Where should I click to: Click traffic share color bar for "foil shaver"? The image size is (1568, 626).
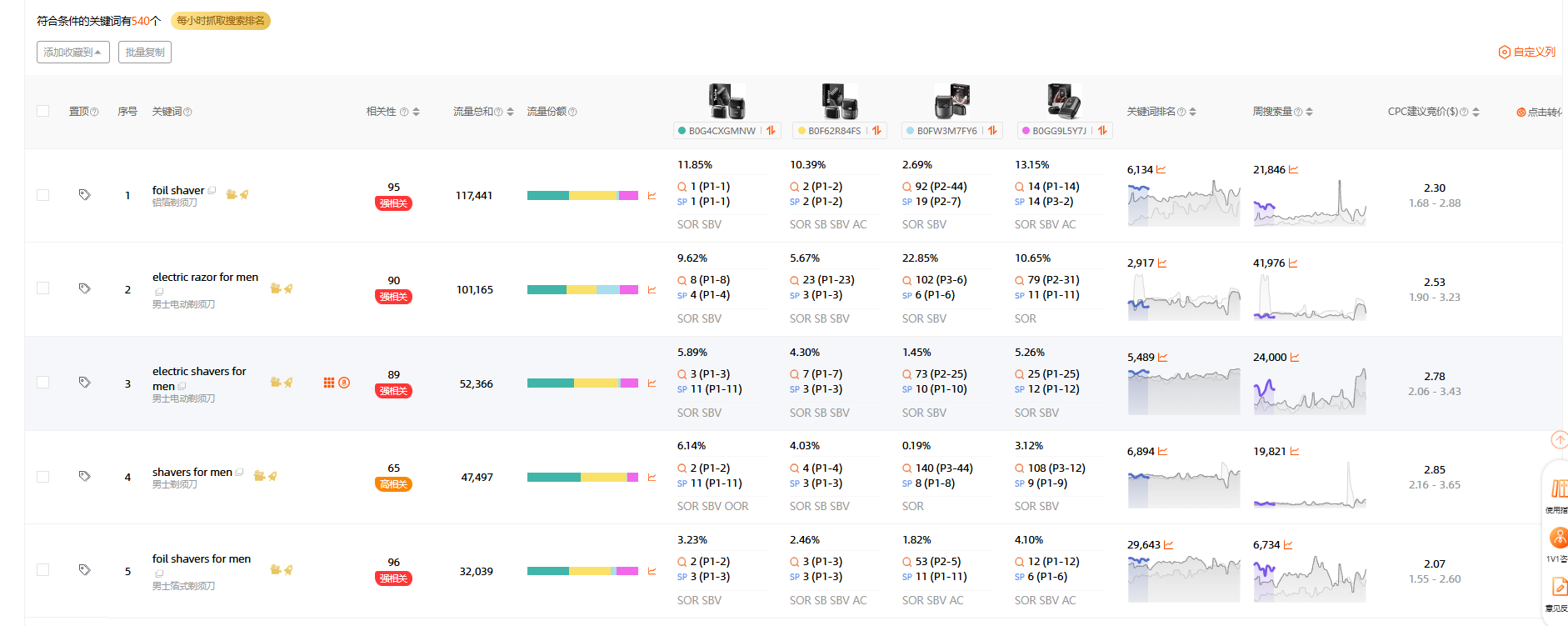tap(582, 196)
